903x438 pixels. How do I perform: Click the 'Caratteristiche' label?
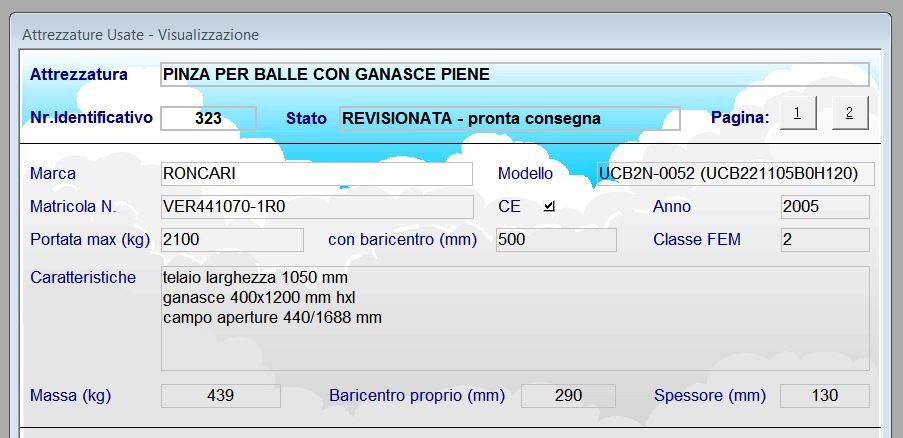83,277
